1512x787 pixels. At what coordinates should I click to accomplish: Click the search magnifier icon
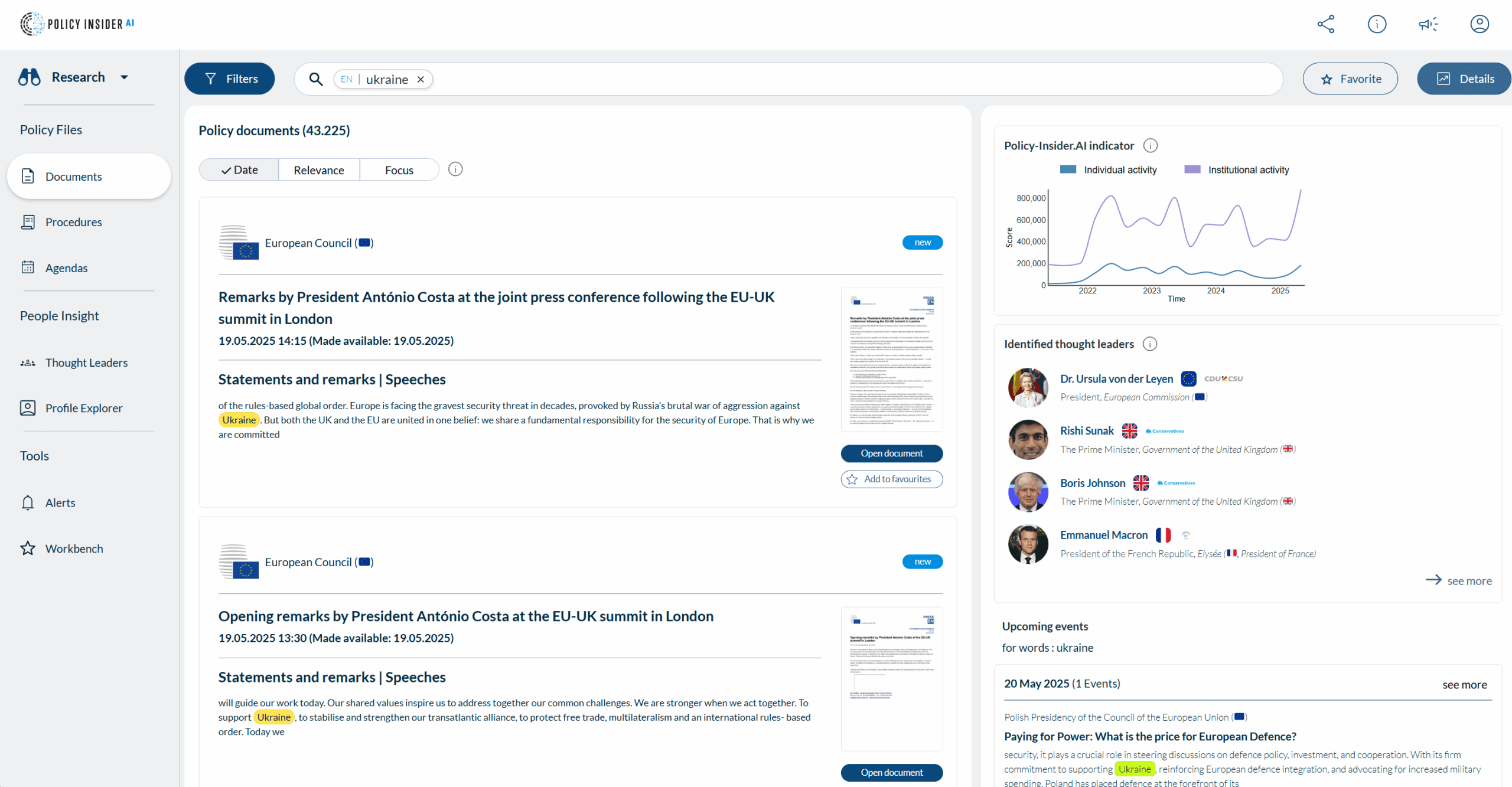[x=316, y=79]
